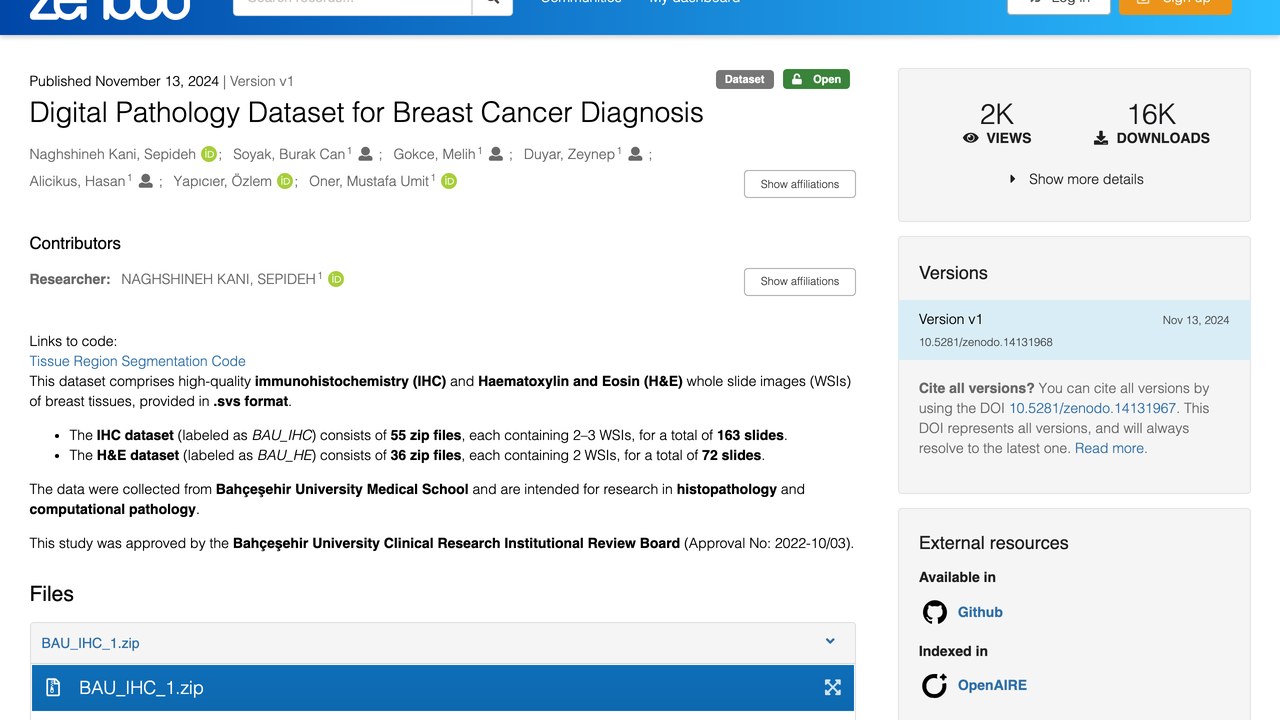Click the version DOI 10.5281/zenodo.14131968 text
The height and width of the screenshot is (720, 1280).
(985, 342)
